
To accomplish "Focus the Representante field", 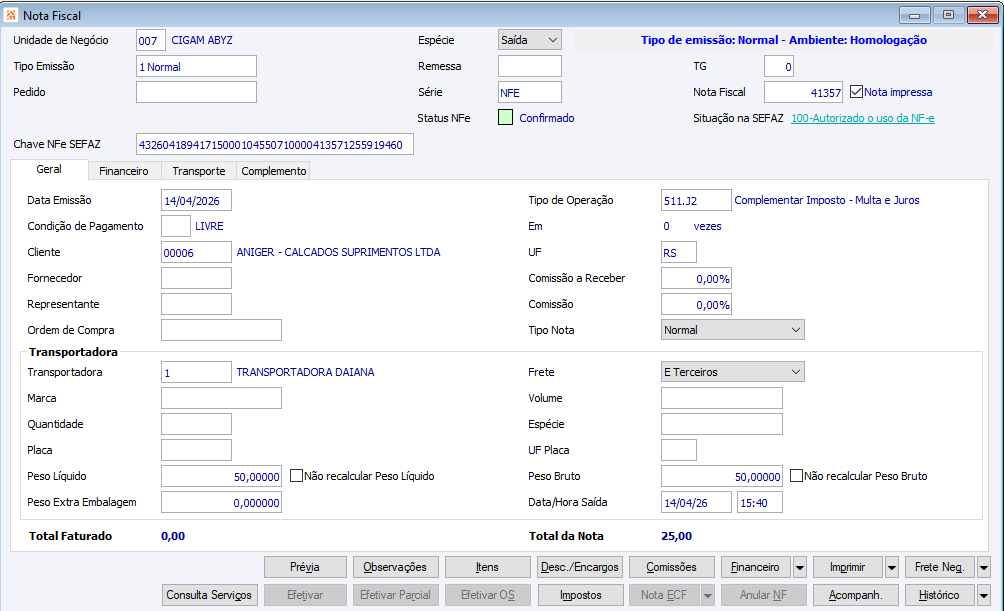I will (196, 304).
